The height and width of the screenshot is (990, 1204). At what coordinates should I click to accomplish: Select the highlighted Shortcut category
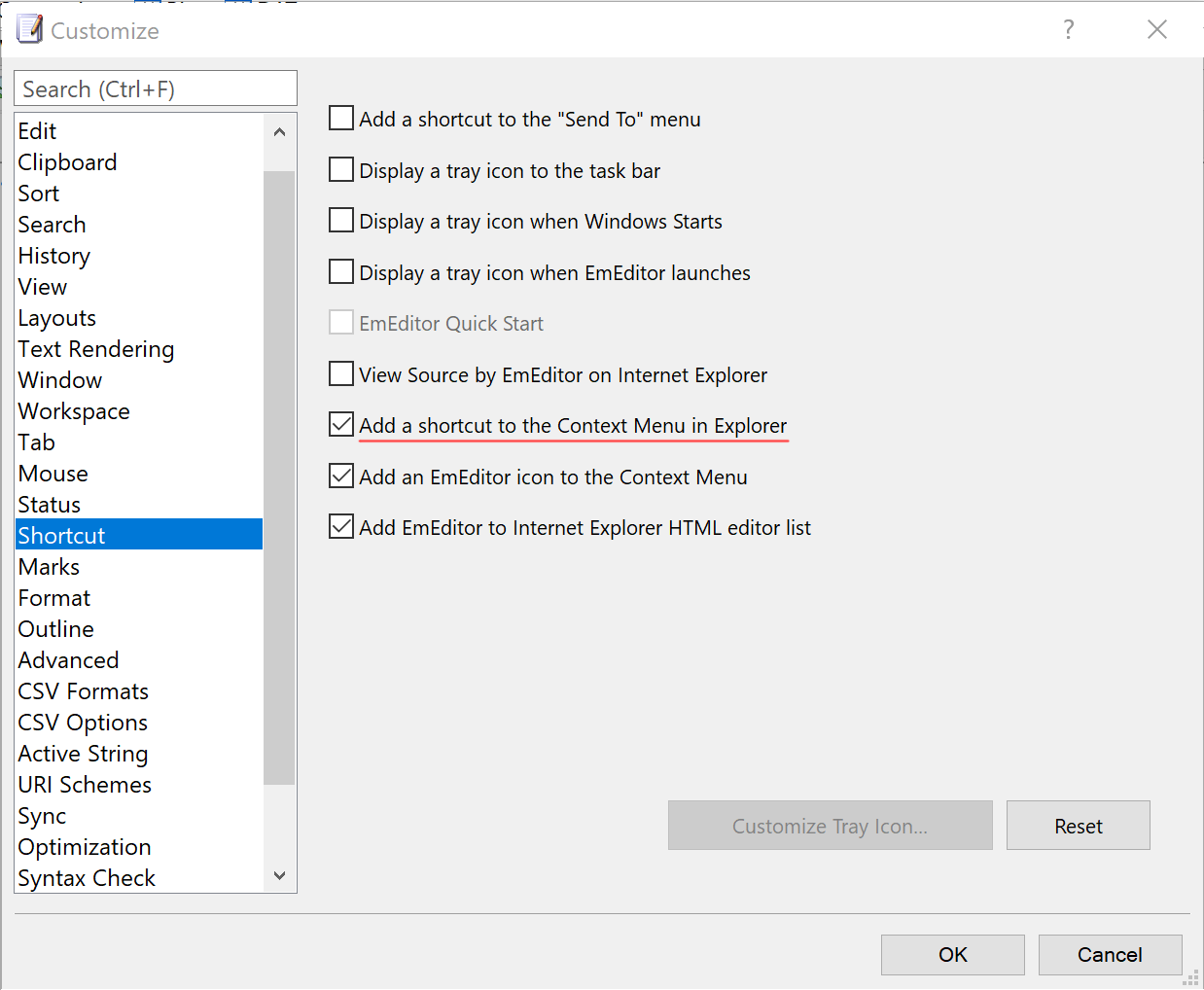pyautogui.click(x=139, y=536)
